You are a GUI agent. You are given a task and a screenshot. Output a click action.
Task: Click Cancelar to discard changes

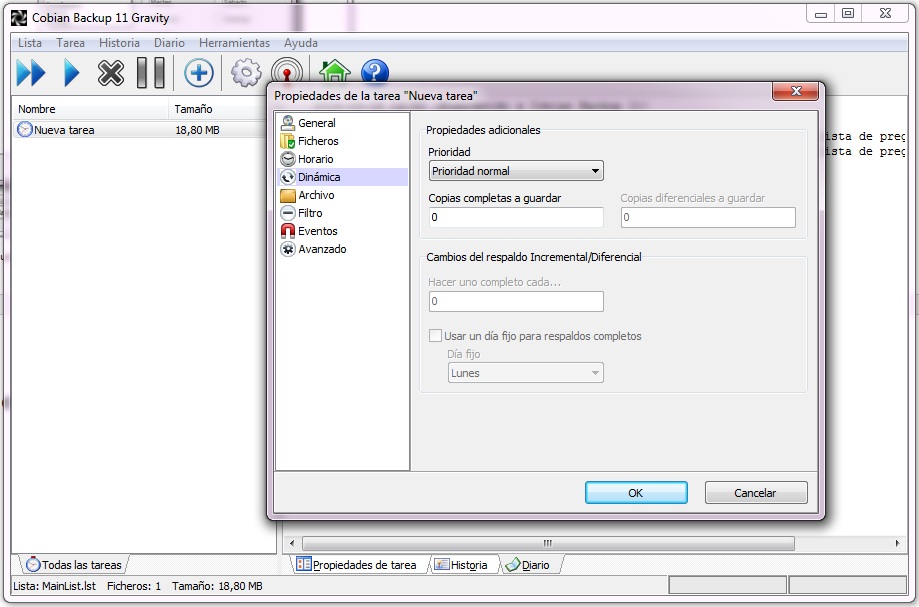(x=756, y=493)
